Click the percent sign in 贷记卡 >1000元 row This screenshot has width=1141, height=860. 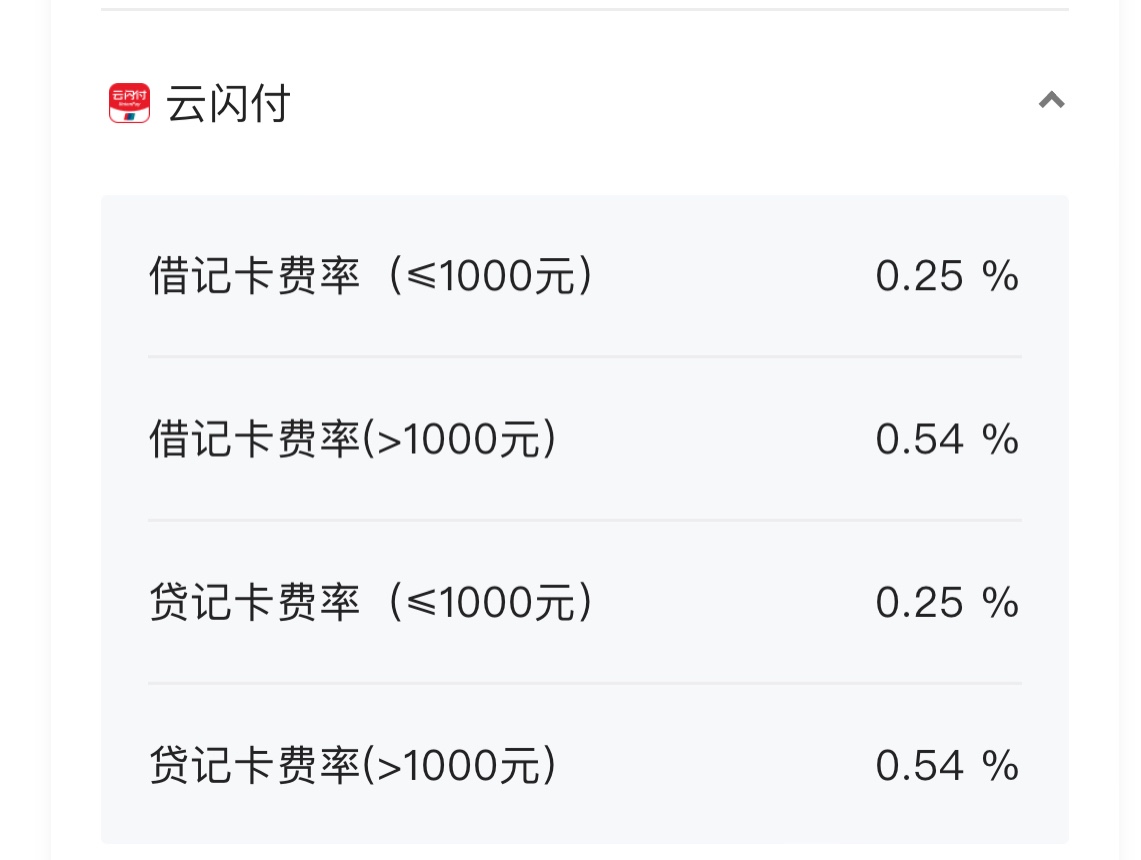click(1000, 767)
